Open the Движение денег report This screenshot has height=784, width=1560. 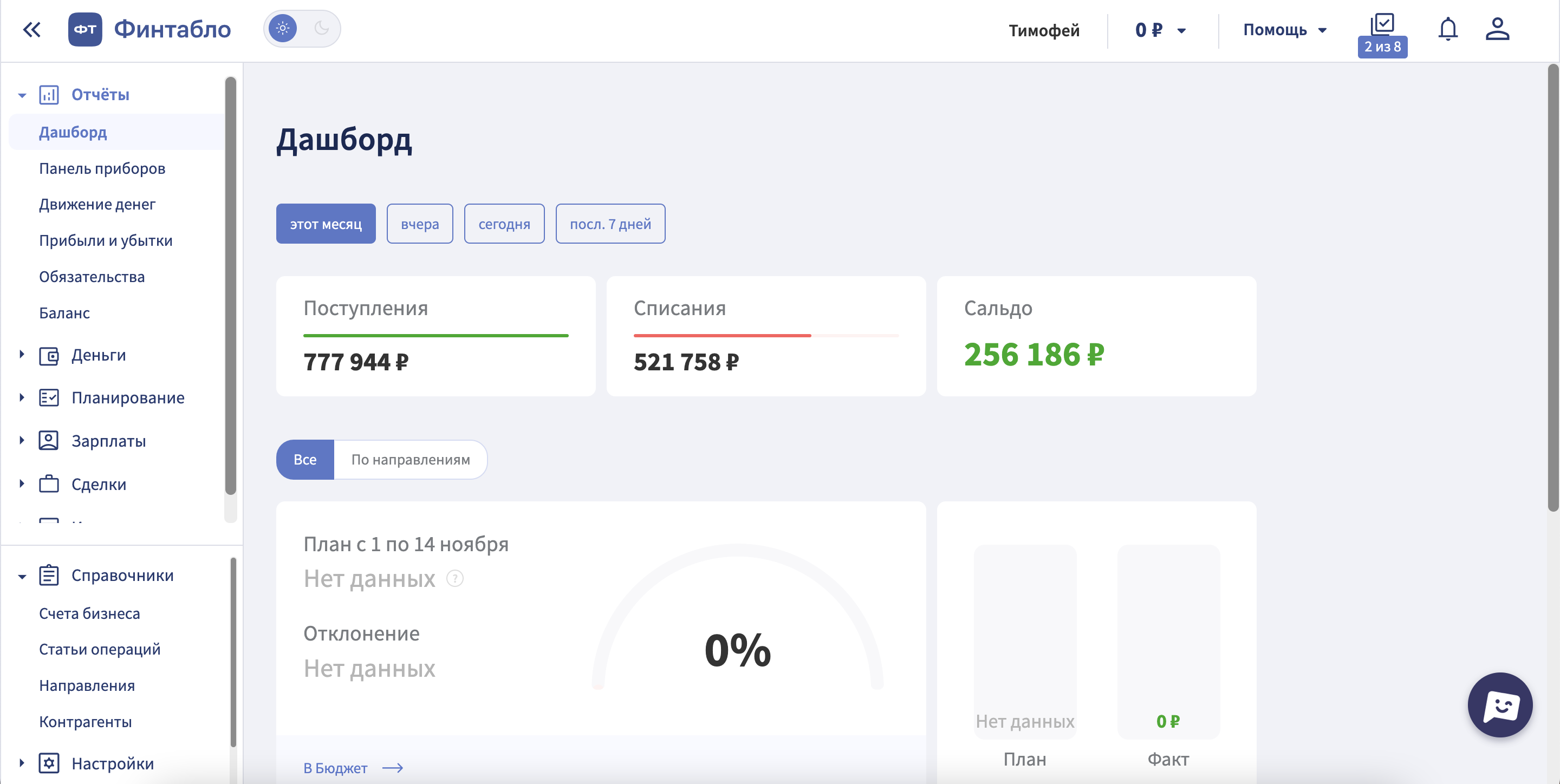point(97,204)
